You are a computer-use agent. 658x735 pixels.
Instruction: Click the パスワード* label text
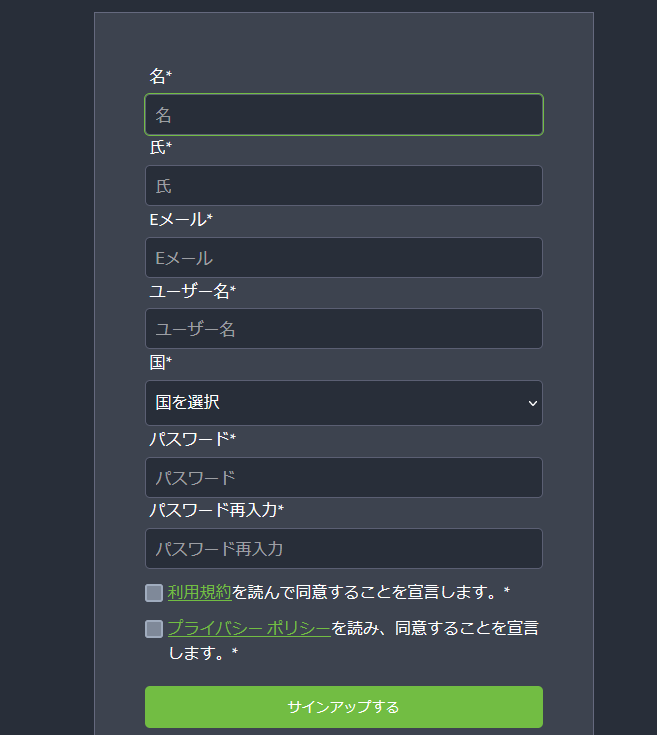tap(192, 439)
